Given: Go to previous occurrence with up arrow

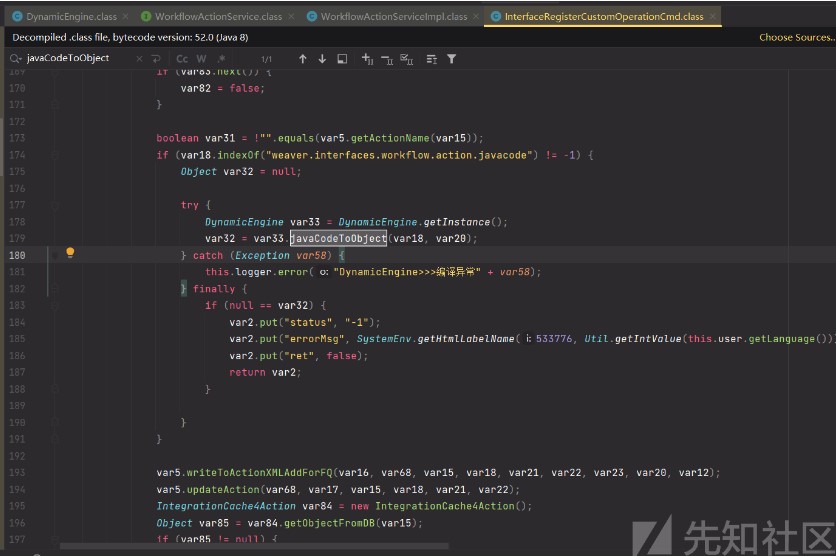Looking at the screenshot, I should (302, 59).
